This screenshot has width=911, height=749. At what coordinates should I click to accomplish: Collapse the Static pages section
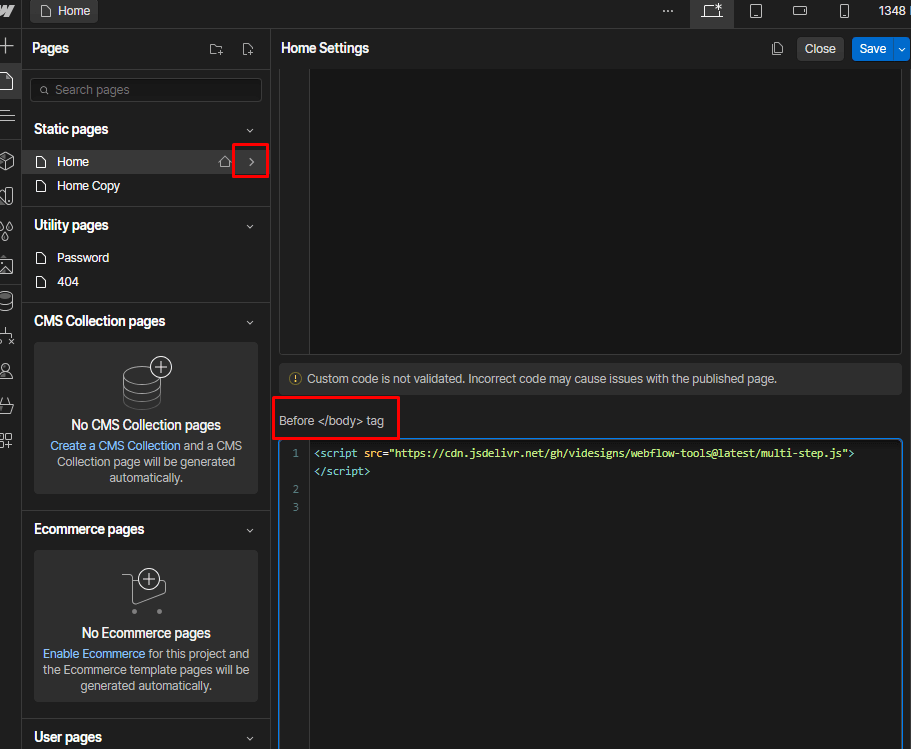(250, 130)
